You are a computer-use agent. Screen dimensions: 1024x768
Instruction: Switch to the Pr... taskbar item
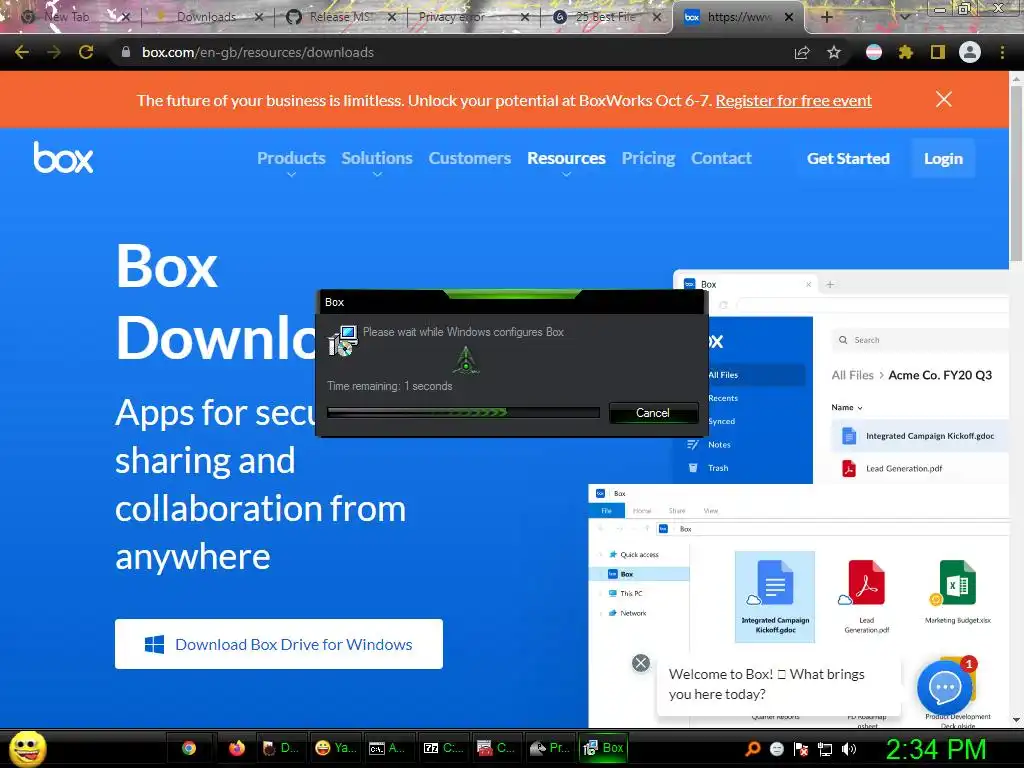(551, 748)
